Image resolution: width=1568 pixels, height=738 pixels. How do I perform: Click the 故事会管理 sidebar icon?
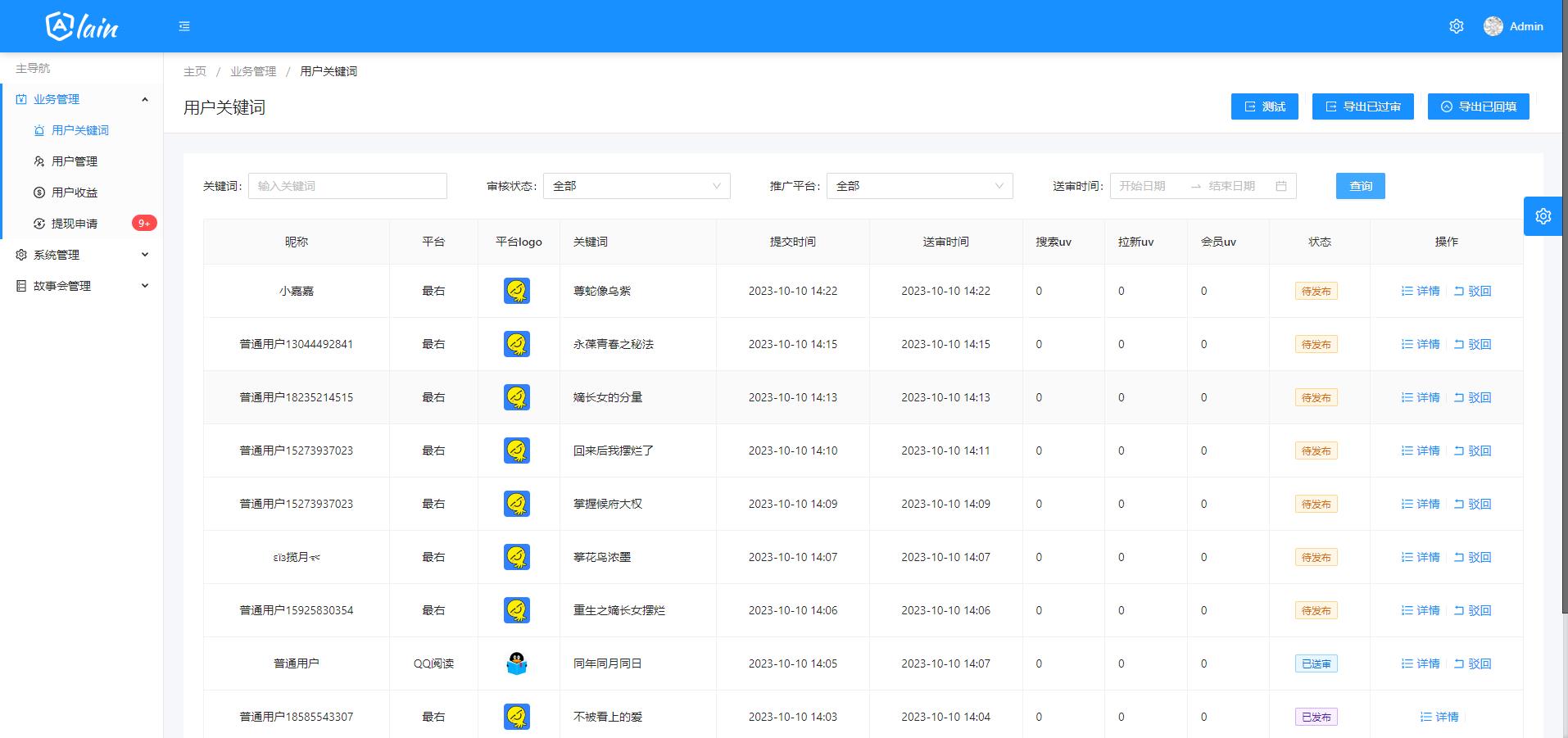pyautogui.click(x=21, y=286)
